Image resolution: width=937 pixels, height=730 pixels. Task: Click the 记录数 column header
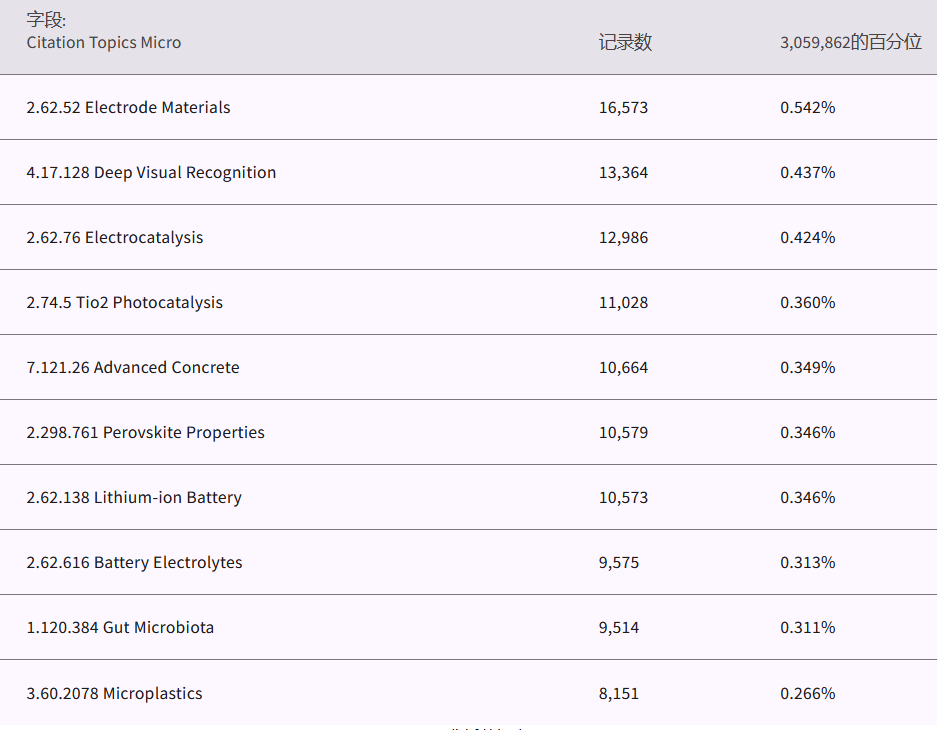coord(625,43)
